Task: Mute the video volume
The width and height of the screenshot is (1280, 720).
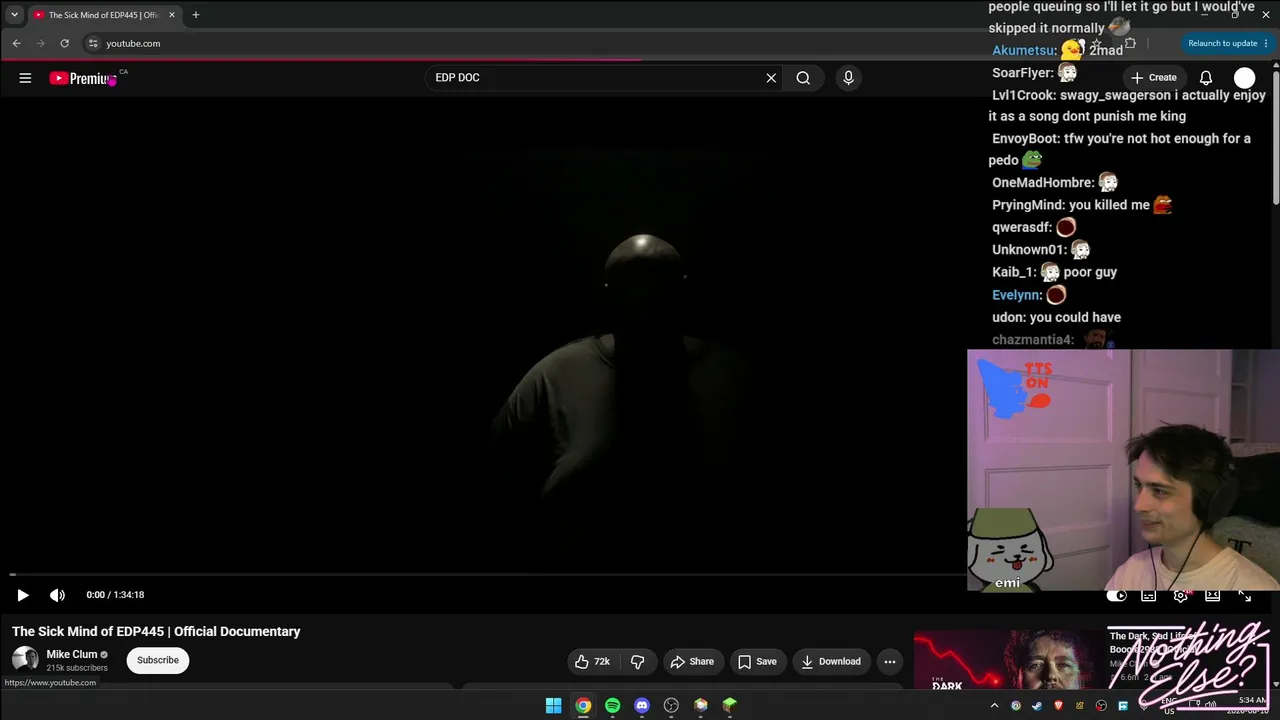Action: click(x=57, y=595)
